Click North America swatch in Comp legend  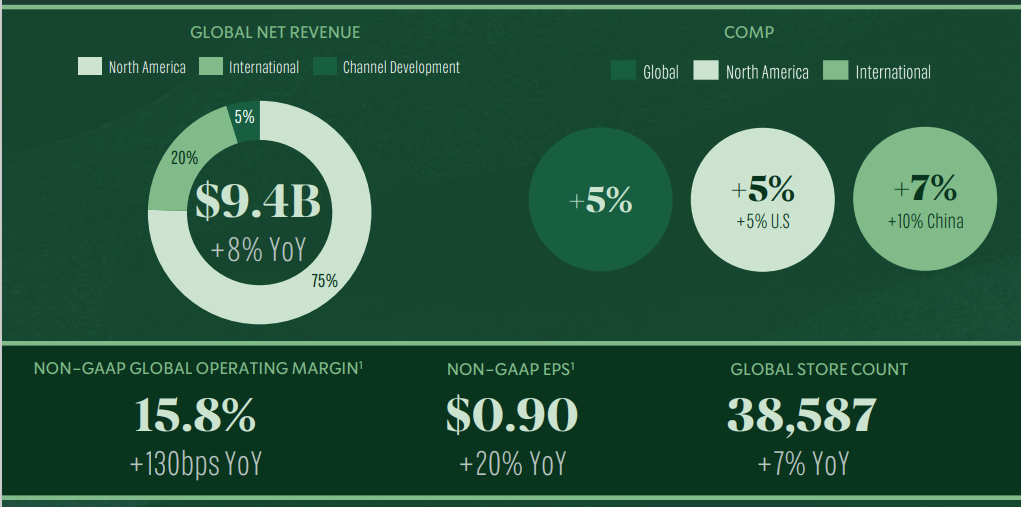click(x=706, y=71)
